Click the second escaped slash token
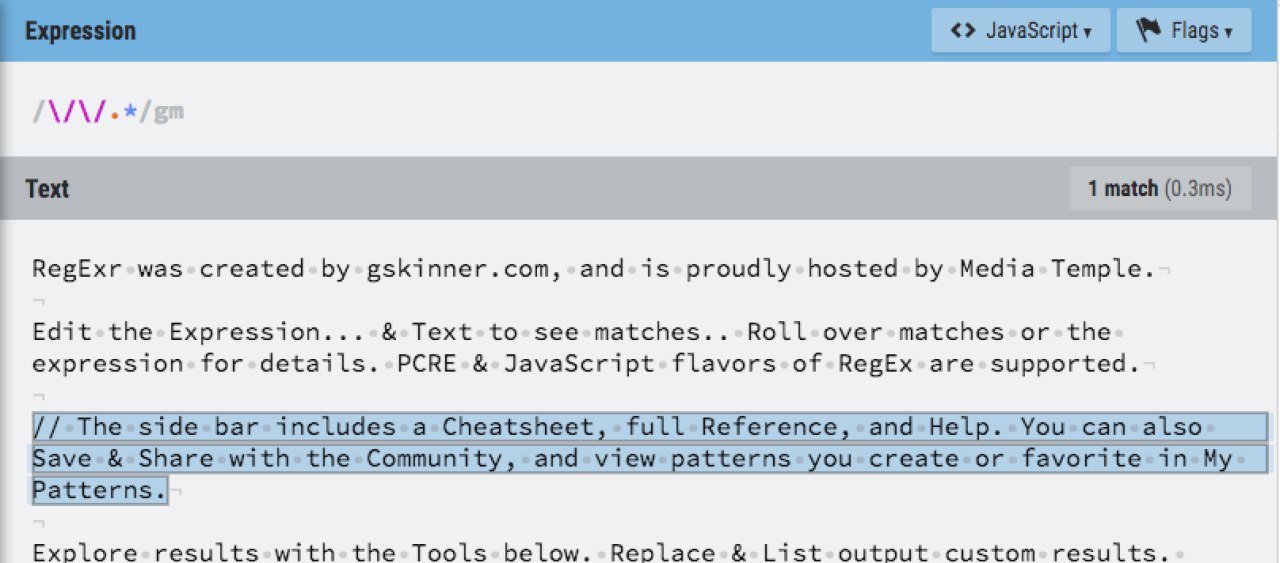Screen dimensions: 1280x563 pyautogui.click(x=92, y=113)
